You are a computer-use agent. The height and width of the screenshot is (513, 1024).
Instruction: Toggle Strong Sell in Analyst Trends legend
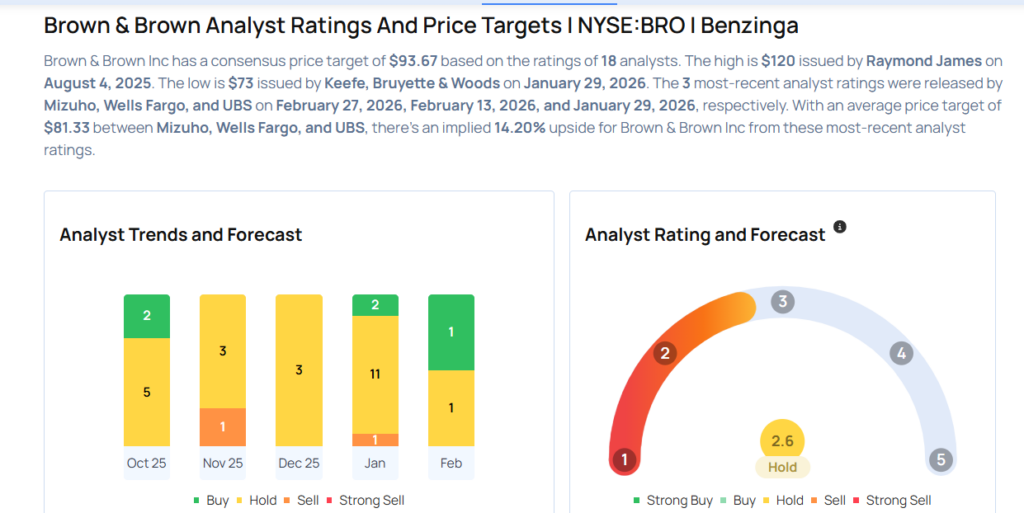point(366,500)
